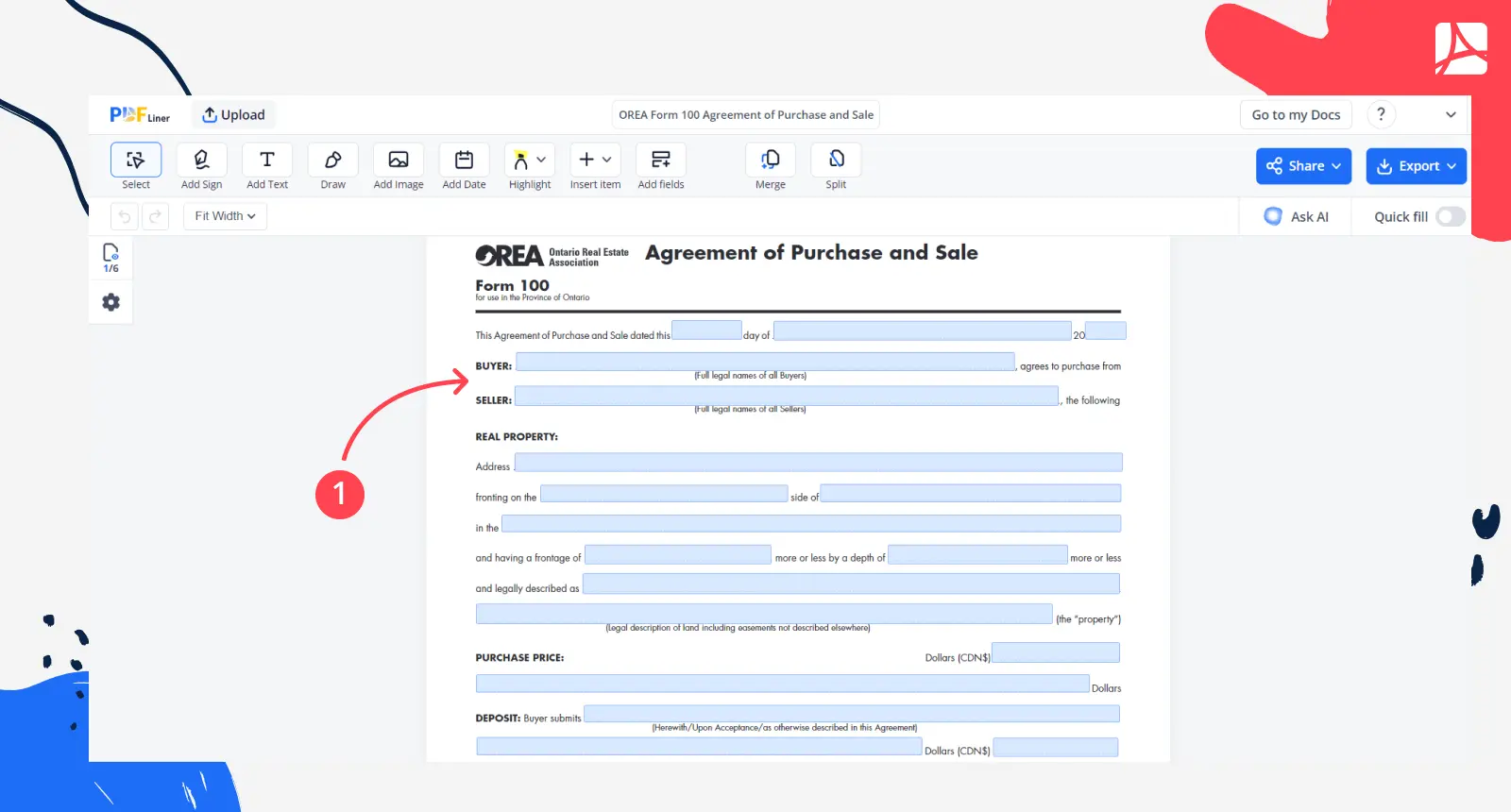Click the 'fronting on the' field

664,494
